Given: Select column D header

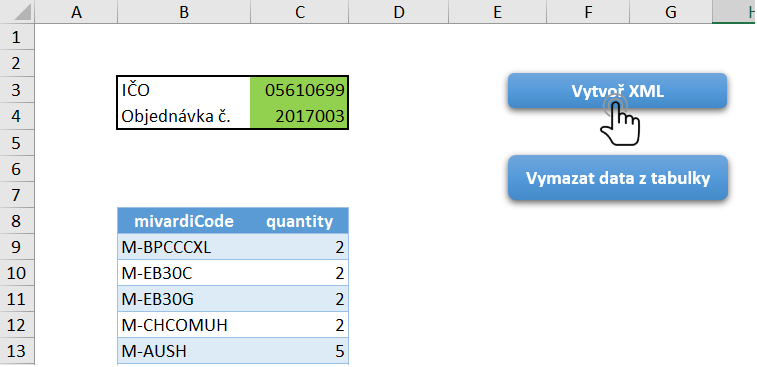Looking at the screenshot, I should point(398,12).
